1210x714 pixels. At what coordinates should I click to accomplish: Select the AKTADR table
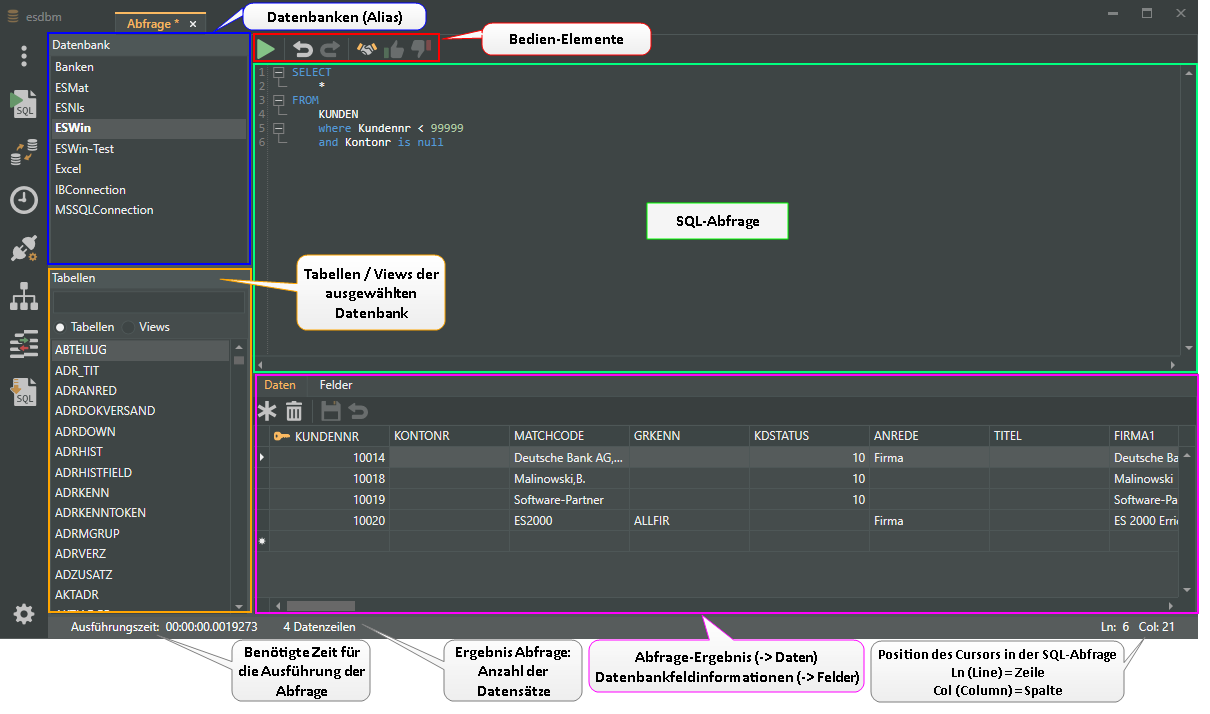tap(141, 595)
